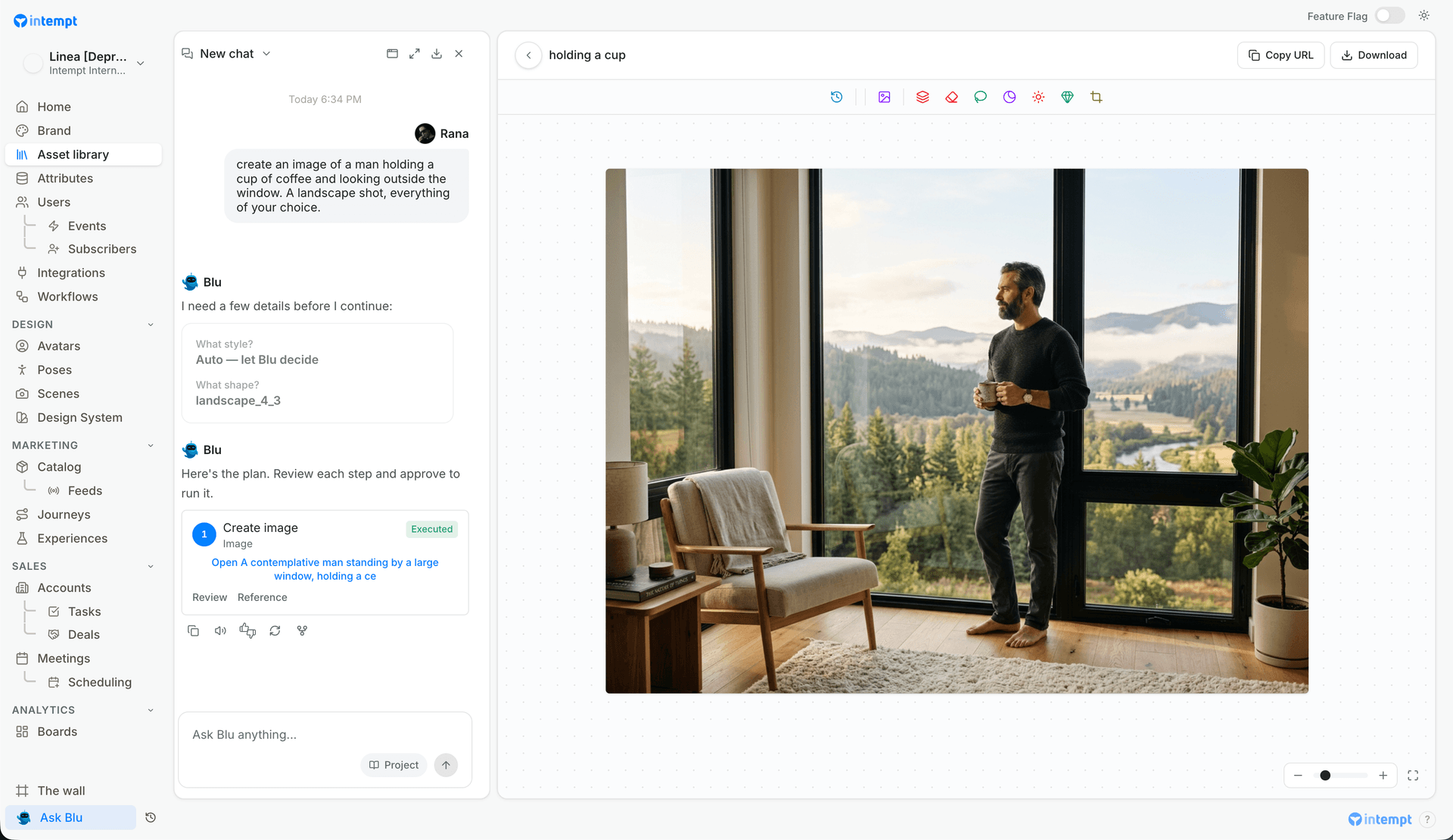Collapse the MARKETING section

[x=151, y=446]
